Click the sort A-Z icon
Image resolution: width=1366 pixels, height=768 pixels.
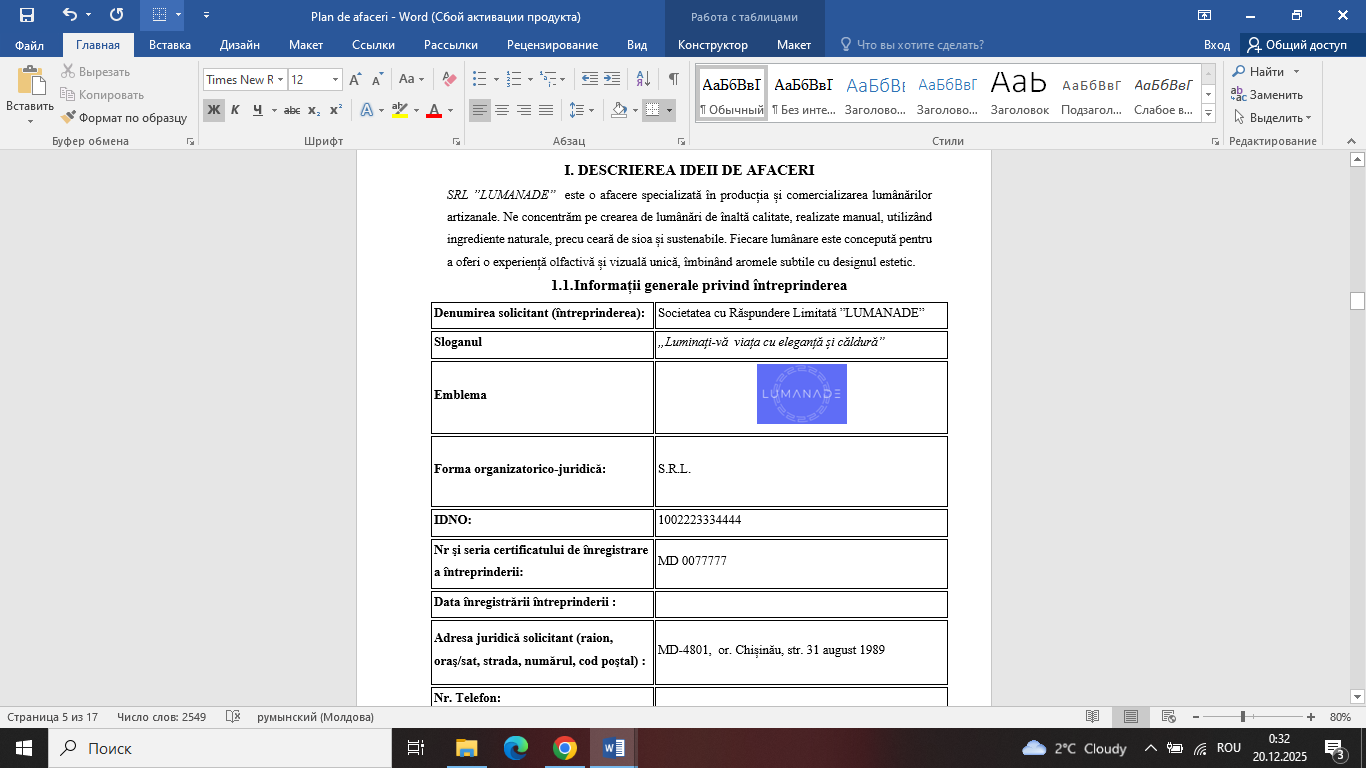tap(643, 79)
